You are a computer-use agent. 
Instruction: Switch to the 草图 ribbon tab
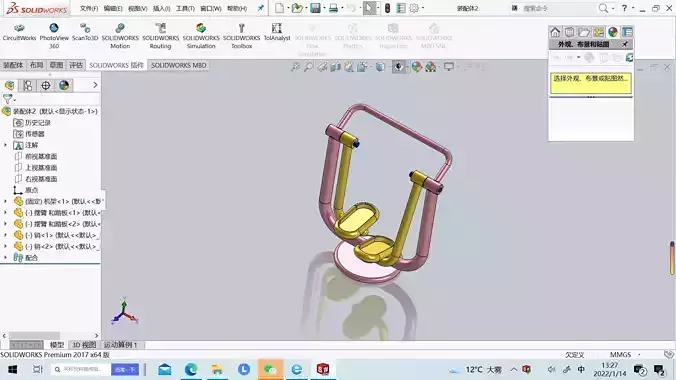(x=56, y=65)
